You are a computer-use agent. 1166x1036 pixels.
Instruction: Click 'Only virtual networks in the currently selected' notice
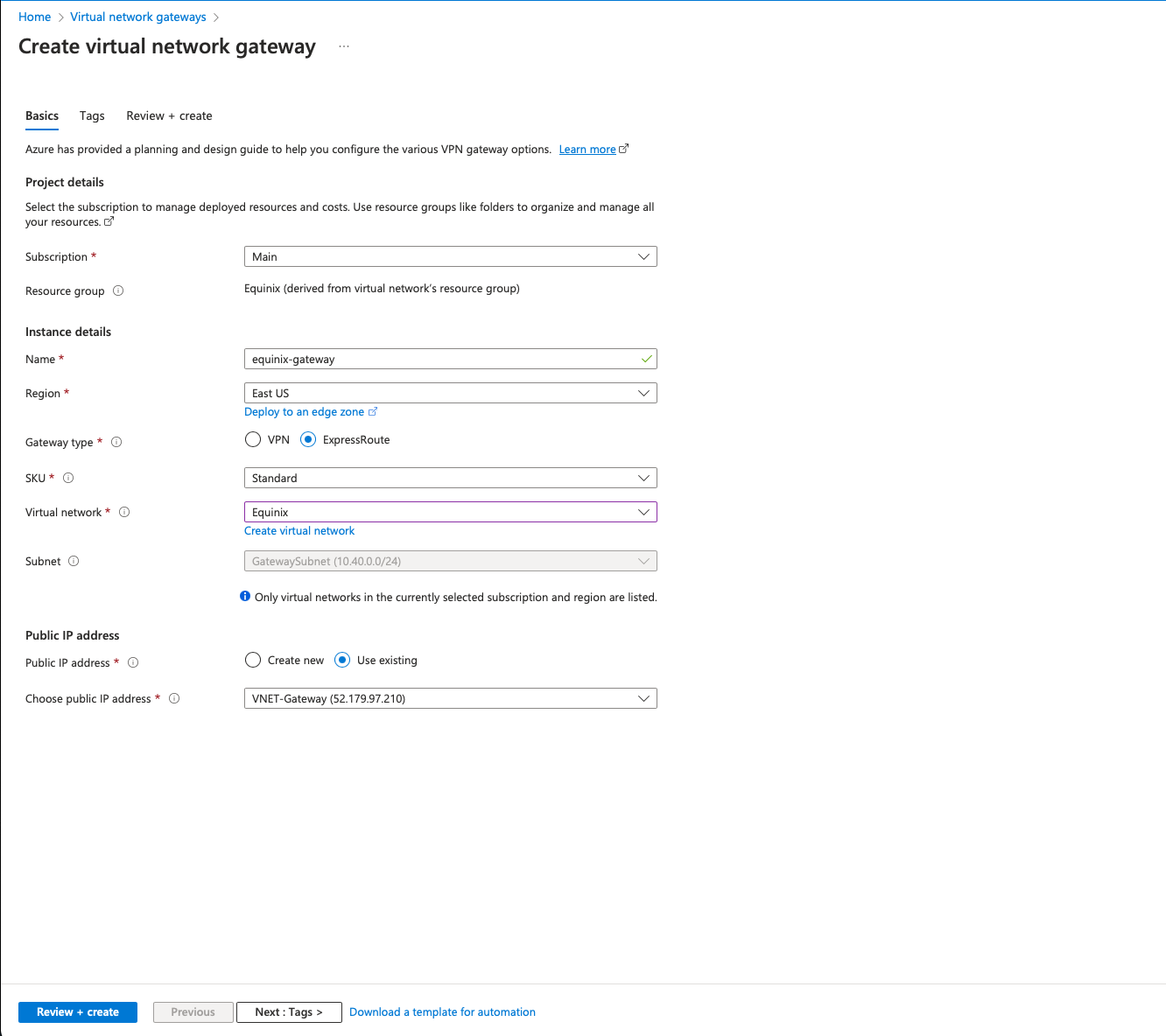[x=455, y=597]
